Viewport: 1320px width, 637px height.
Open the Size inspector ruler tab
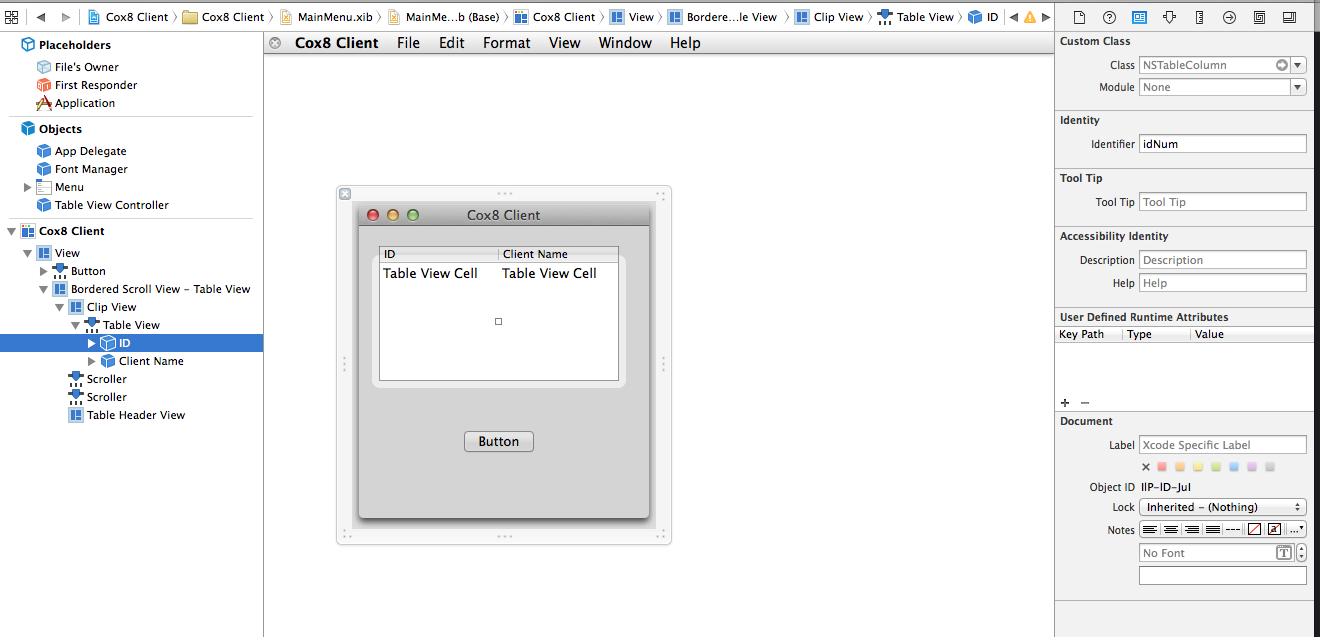(1199, 17)
